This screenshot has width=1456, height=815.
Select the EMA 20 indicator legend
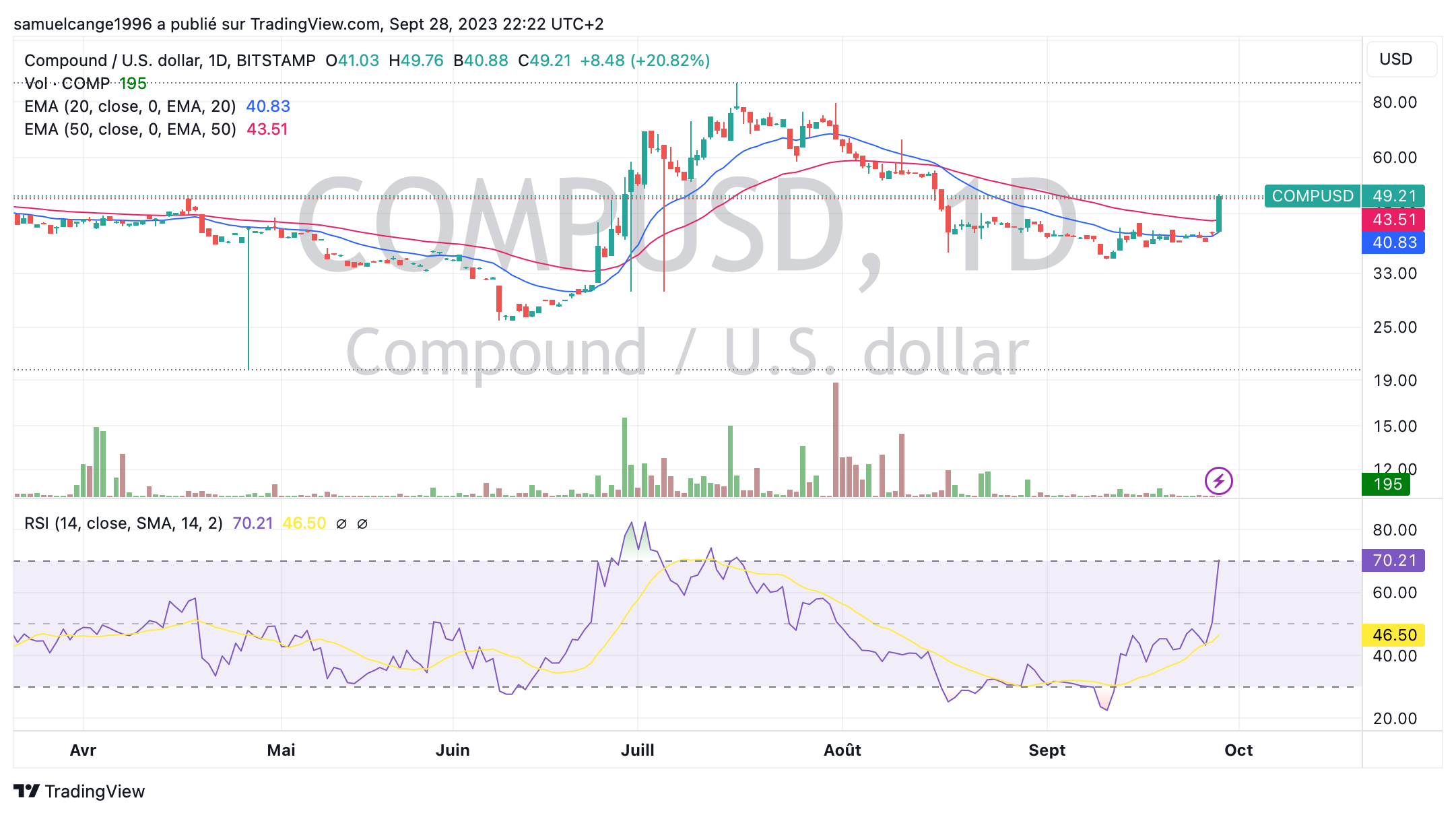(x=130, y=106)
